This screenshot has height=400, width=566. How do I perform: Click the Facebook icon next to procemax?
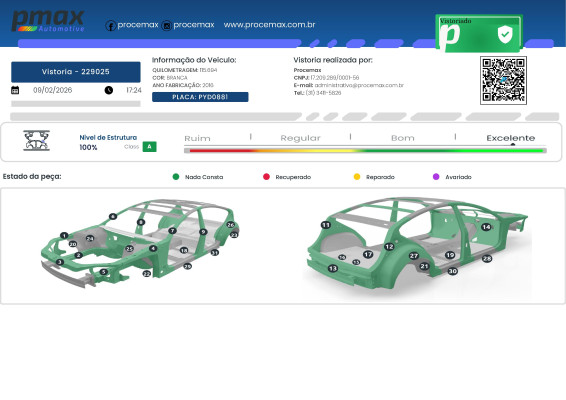pos(110,26)
